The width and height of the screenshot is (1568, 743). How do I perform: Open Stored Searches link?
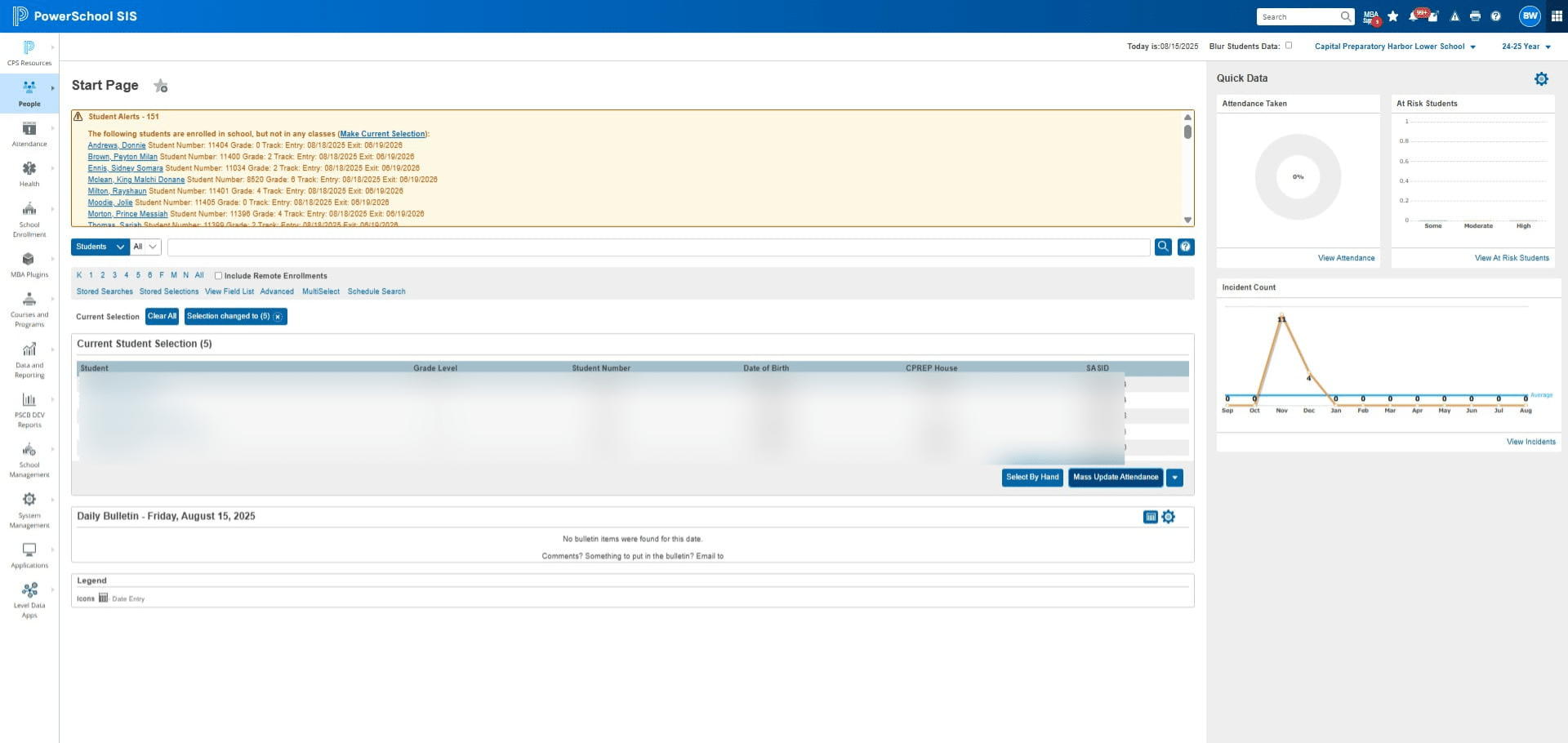click(x=105, y=291)
